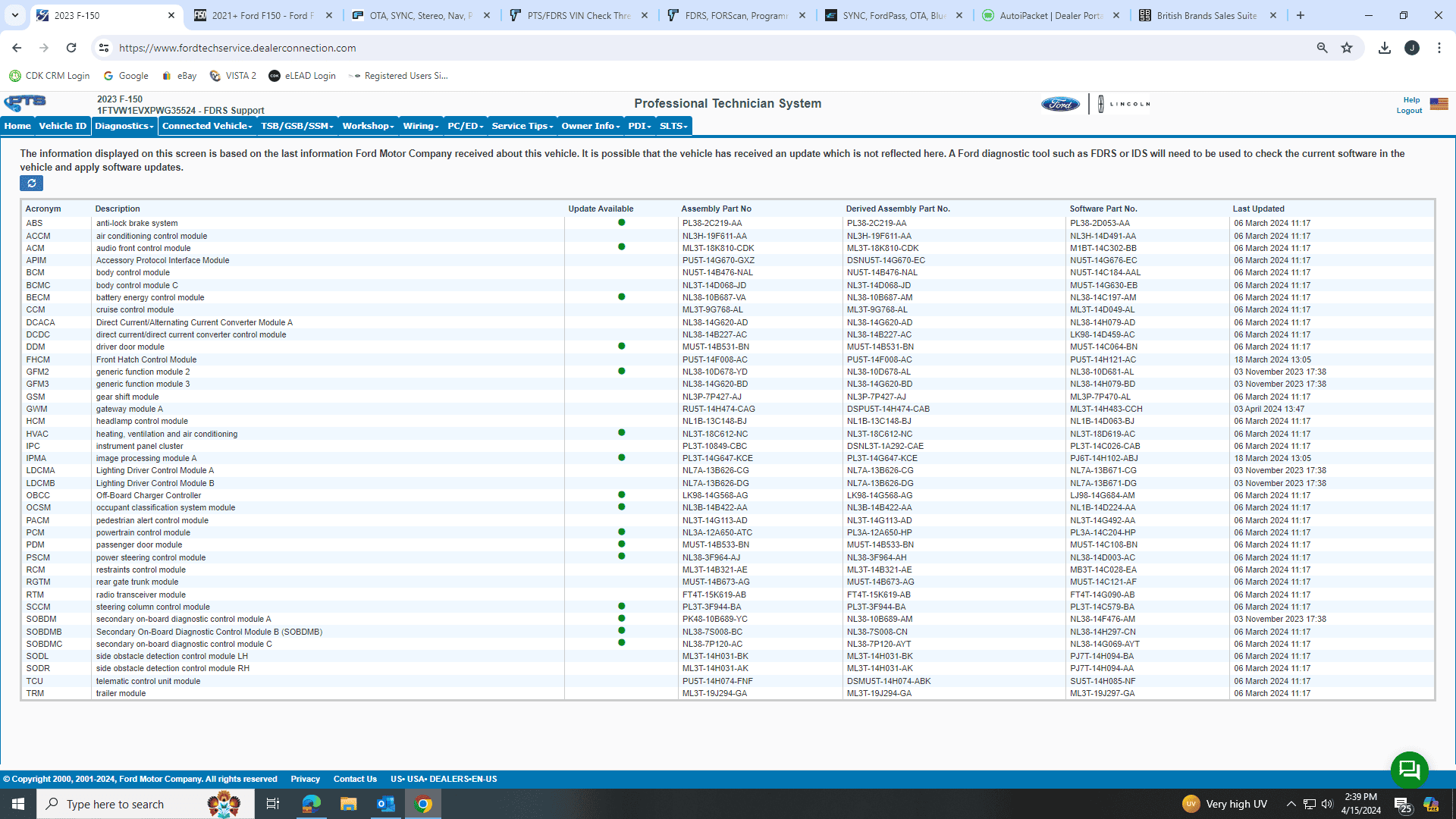Open the browser downloads icon
This screenshot has height=819, width=1456.
pyautogui.click(x=1385, y=48)
